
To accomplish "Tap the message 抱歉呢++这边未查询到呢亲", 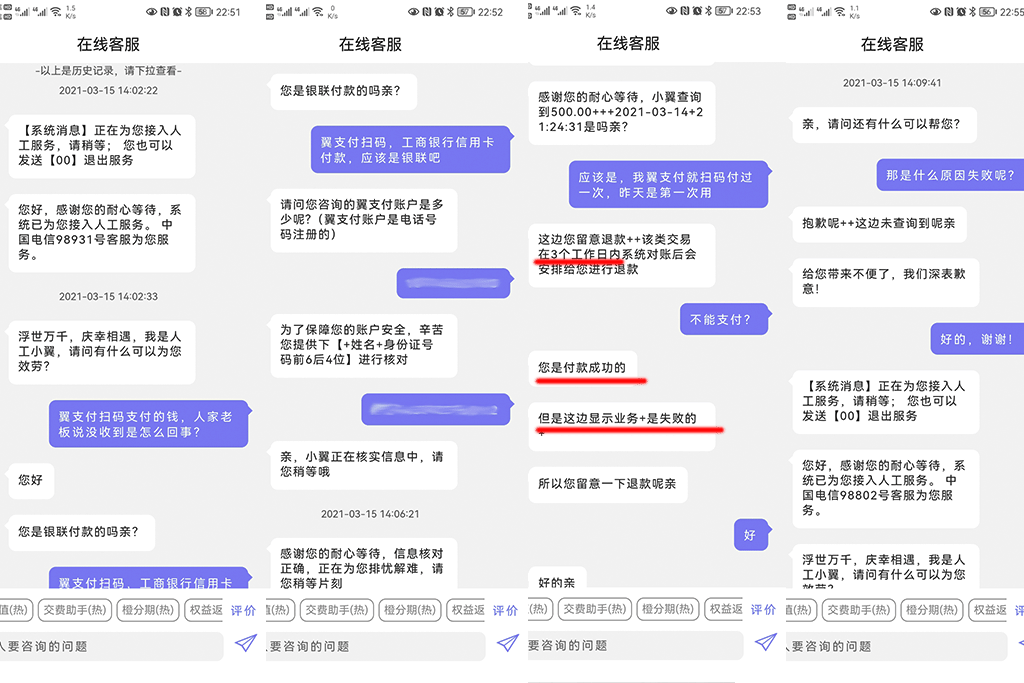I will [x=879, y=224].
